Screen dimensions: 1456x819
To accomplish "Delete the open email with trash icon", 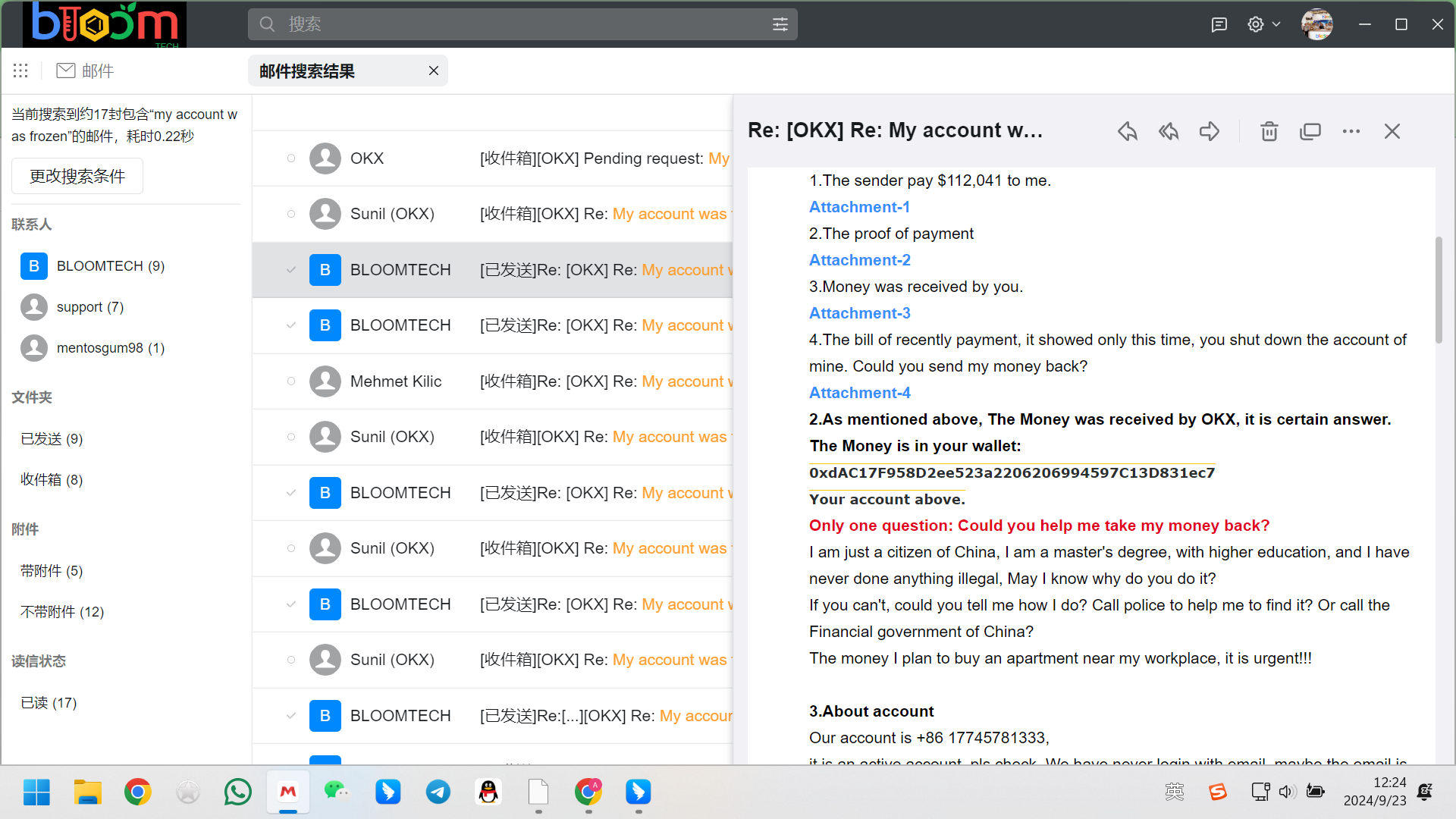I will pos(1269,131).
